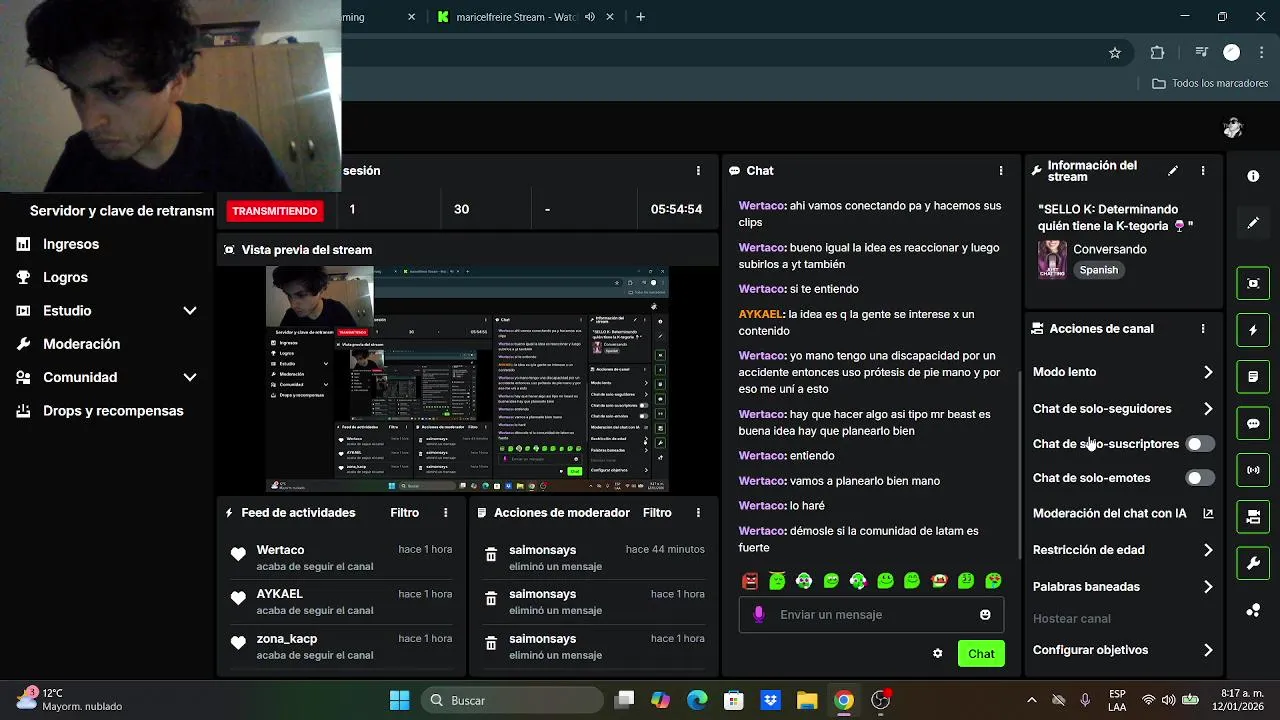The width and height of the screenshot is (1280, 720).
Task: Expand the Comunidad sidebar section
Action: click(190, 377)
